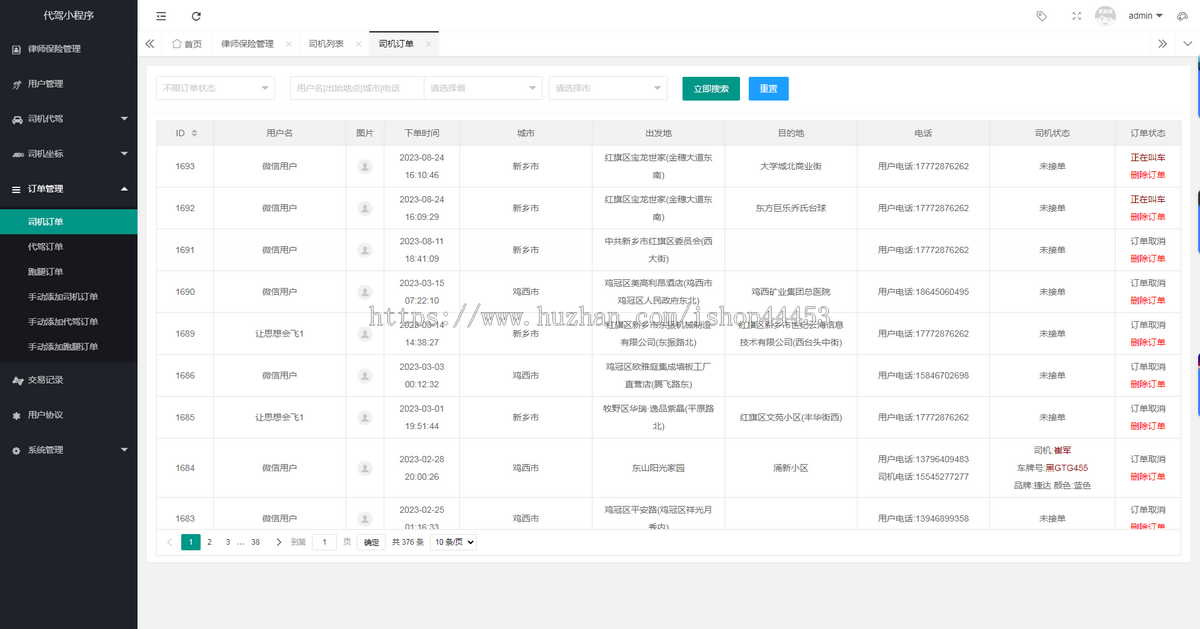Select 司机订单 in the sidebar
Image resolution: width=1200 pixels, height=629 pixels.
point(69,221)
